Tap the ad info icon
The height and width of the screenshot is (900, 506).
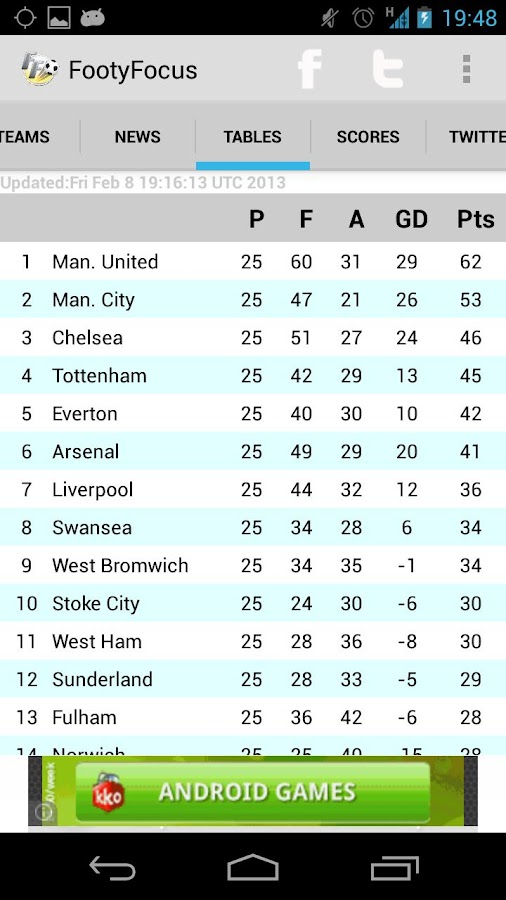point(43,812)
